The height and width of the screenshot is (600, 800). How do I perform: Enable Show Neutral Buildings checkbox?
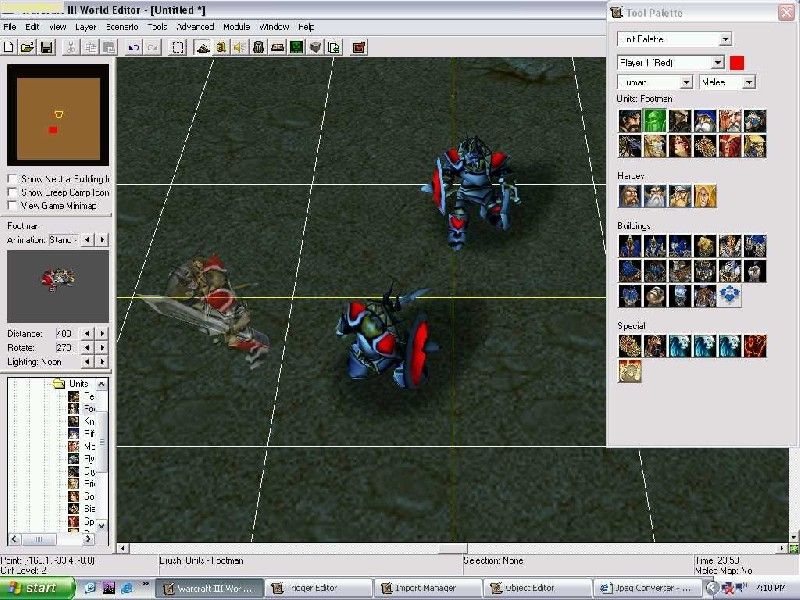[x=12, y=179]
